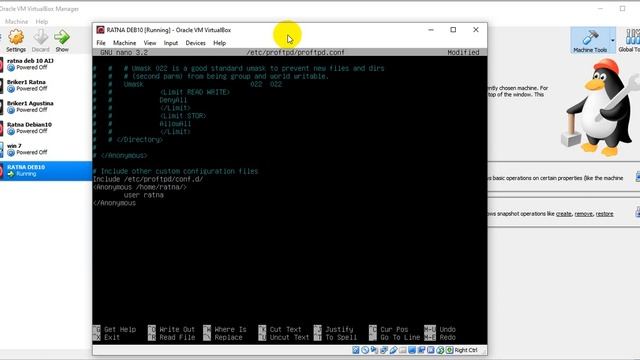Click the Discard toolbar icon
The width and height of the screenshot is (640, 360).
[40, 41]
